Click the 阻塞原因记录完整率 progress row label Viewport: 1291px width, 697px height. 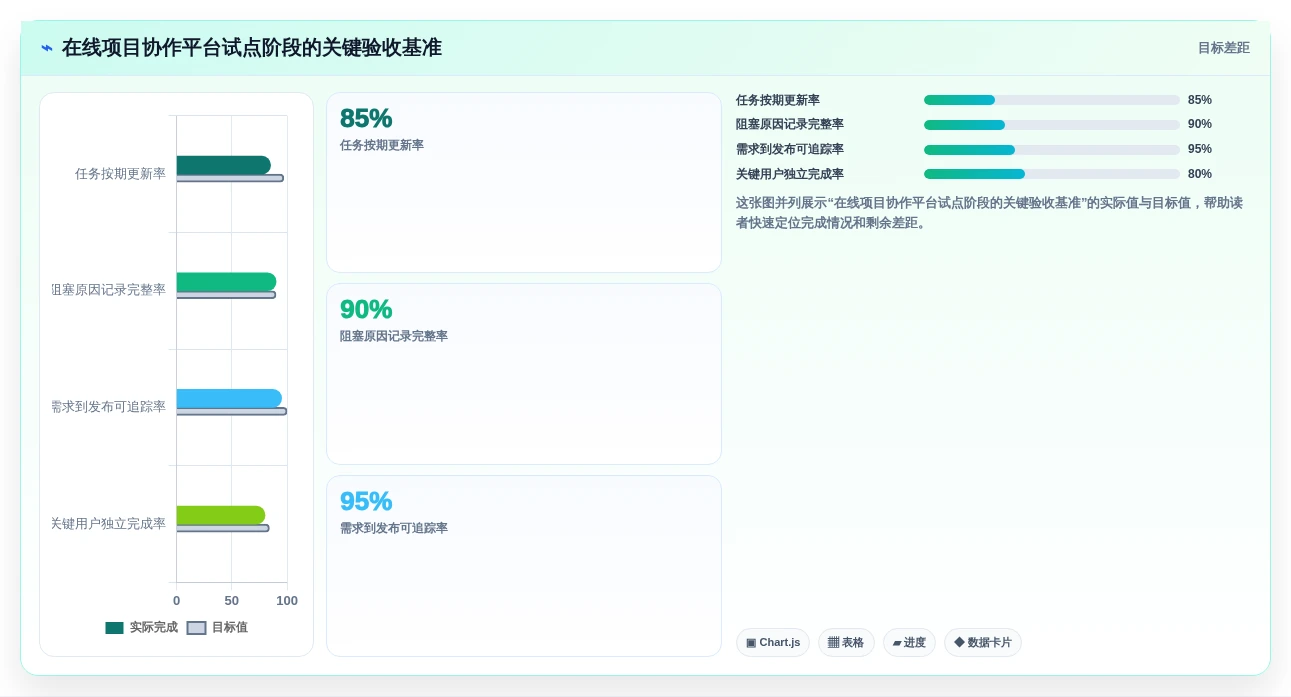pyautogui.click(x=790, y=124)
